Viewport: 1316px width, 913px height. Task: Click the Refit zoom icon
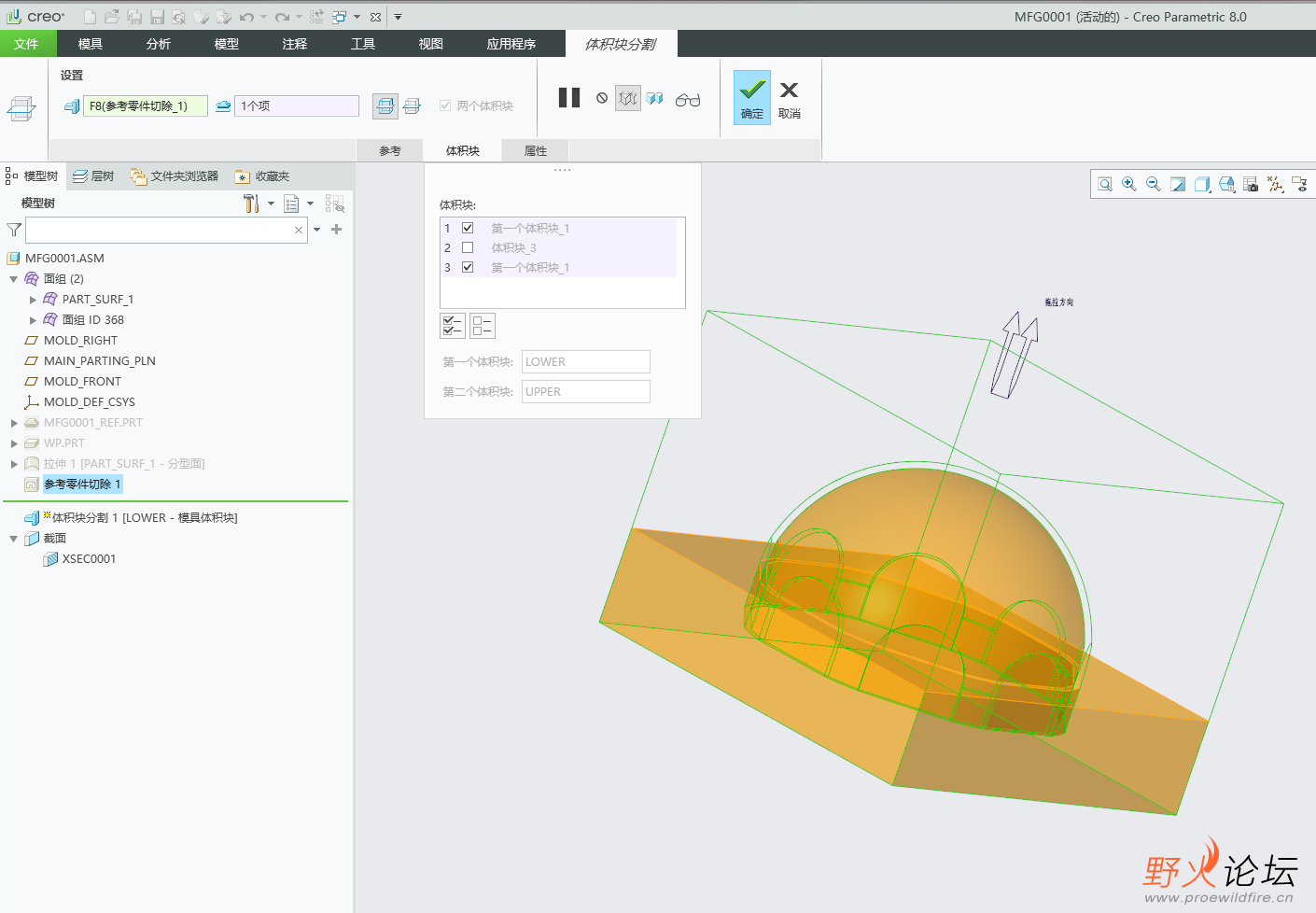tap(1105, 184)
